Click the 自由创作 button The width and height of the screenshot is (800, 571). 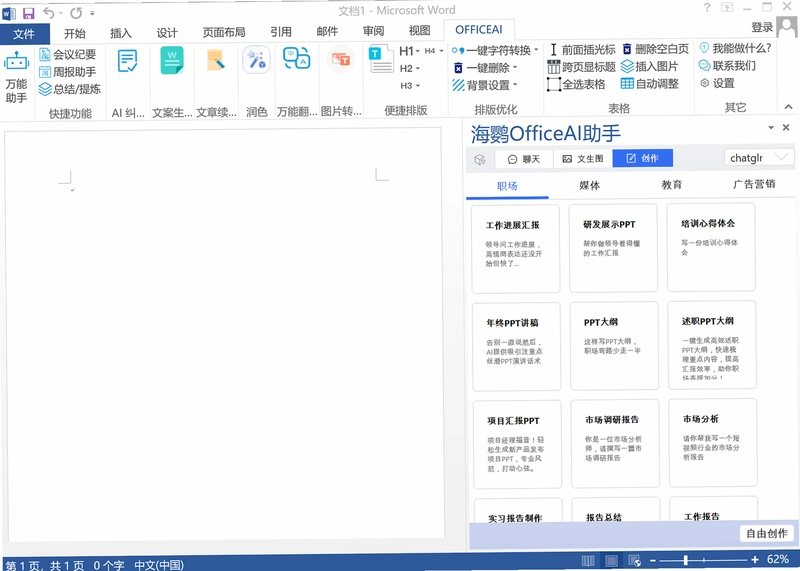tap(767, 534)
